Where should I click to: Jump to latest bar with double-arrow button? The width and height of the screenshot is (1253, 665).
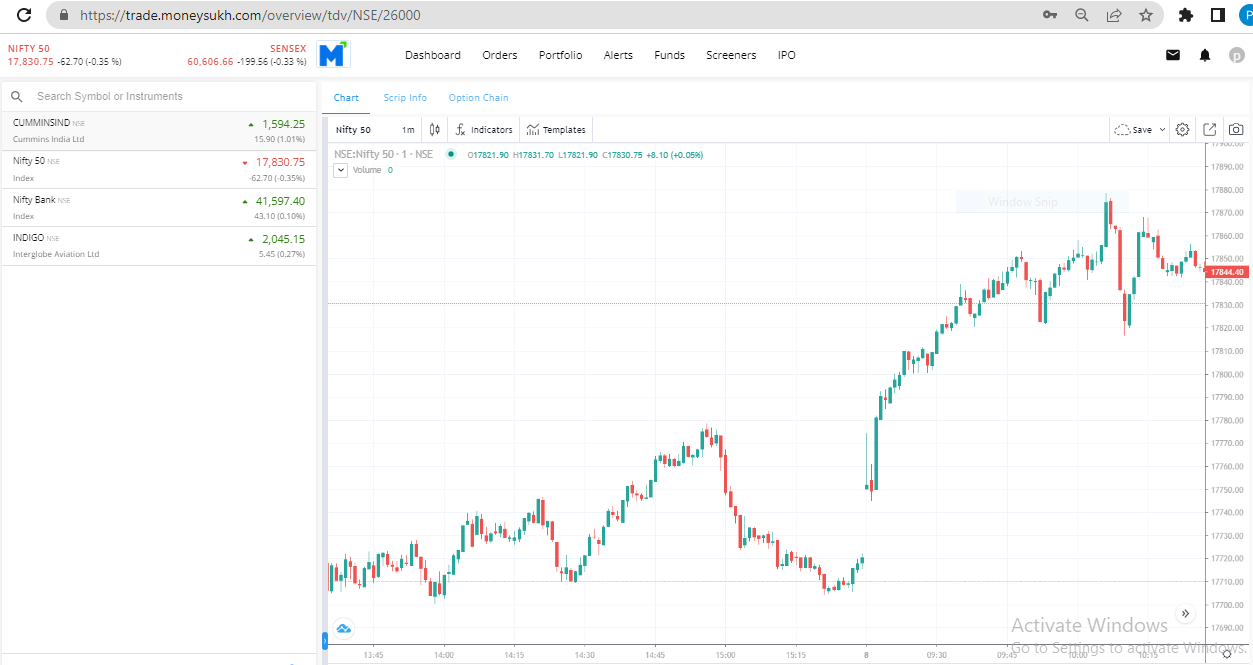pos(1186,614)
